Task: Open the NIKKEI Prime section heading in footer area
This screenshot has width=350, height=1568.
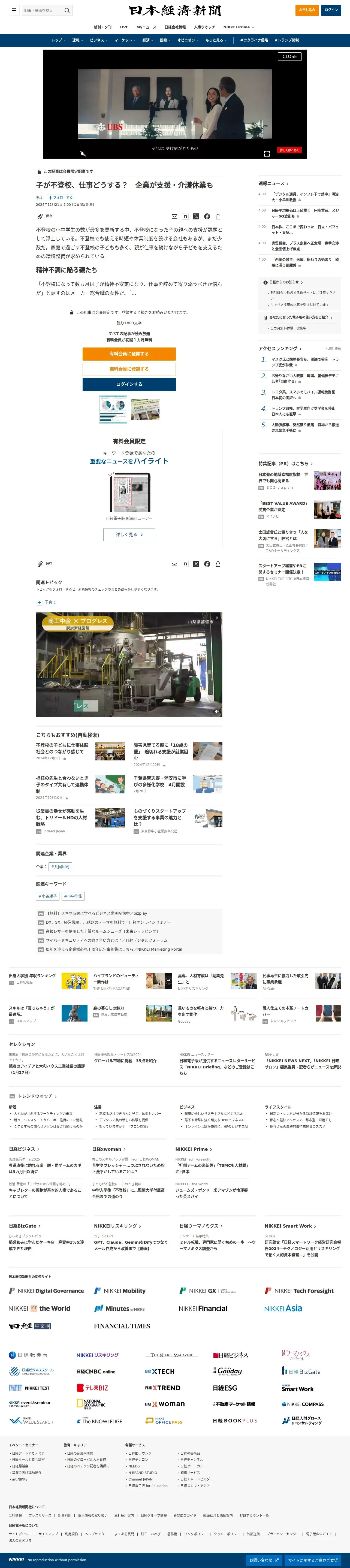Action: pos(194,1149)
